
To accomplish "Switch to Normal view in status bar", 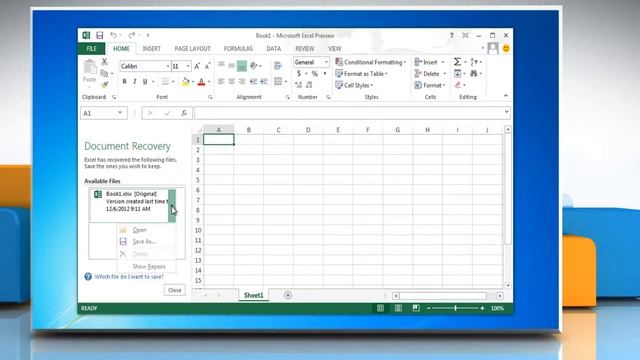I will point(380,308).
